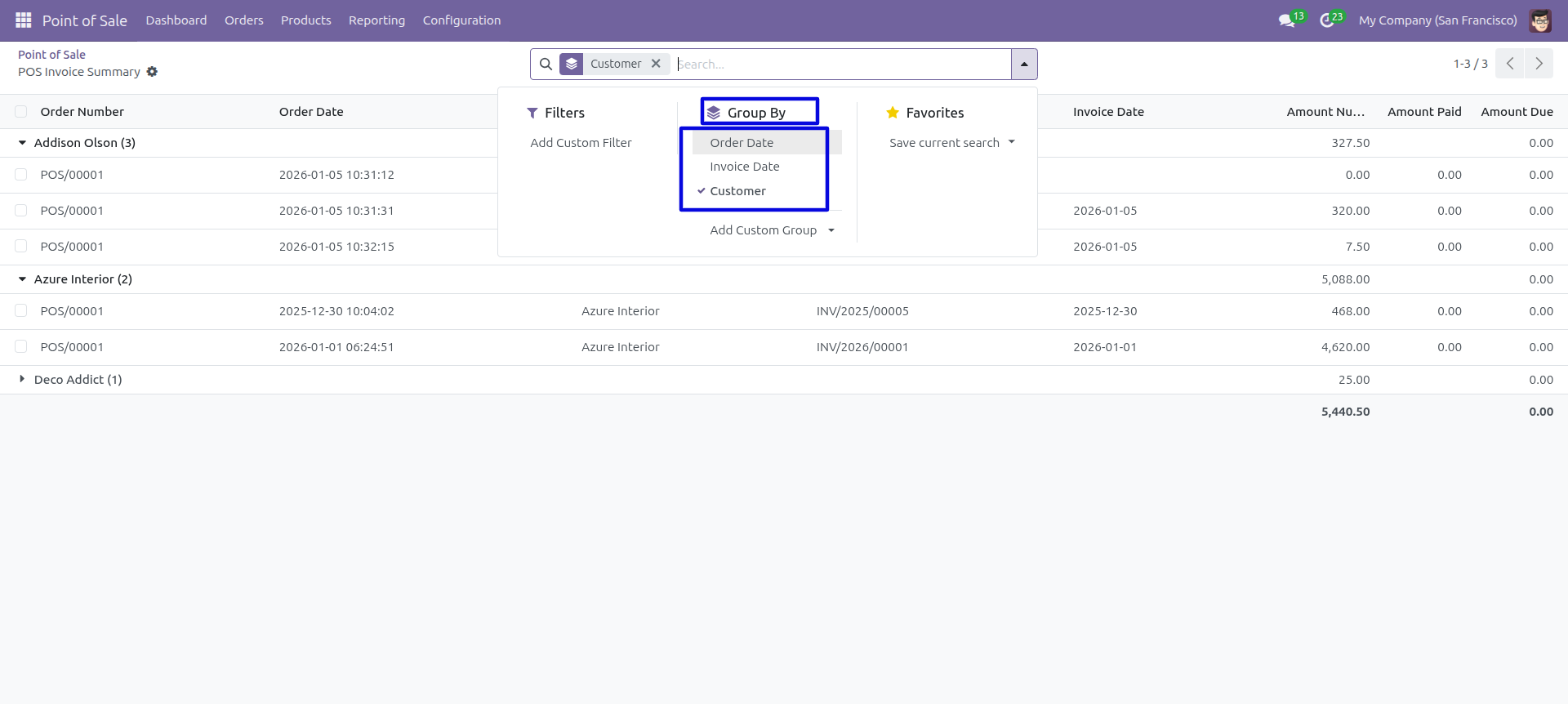Click the gear icon beside POS Invoice Summary
The width and height of the screenshot is (1568, 704).
point(152,72)
